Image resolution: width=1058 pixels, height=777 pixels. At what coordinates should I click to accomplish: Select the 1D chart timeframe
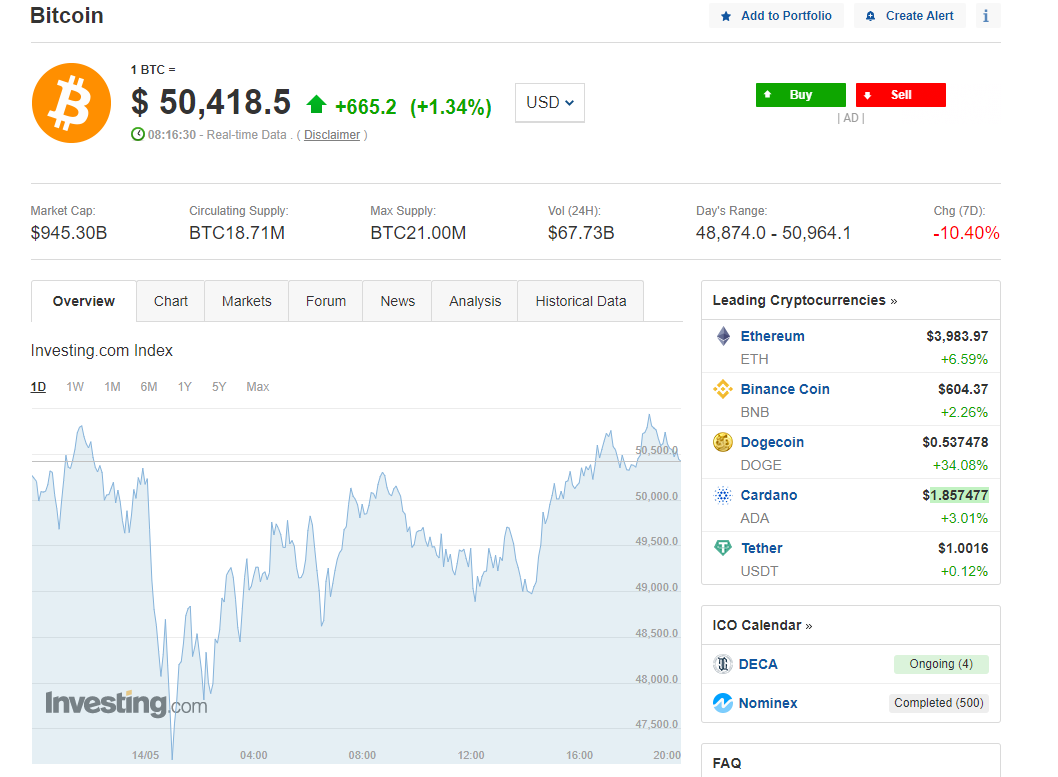click(38, 386)
